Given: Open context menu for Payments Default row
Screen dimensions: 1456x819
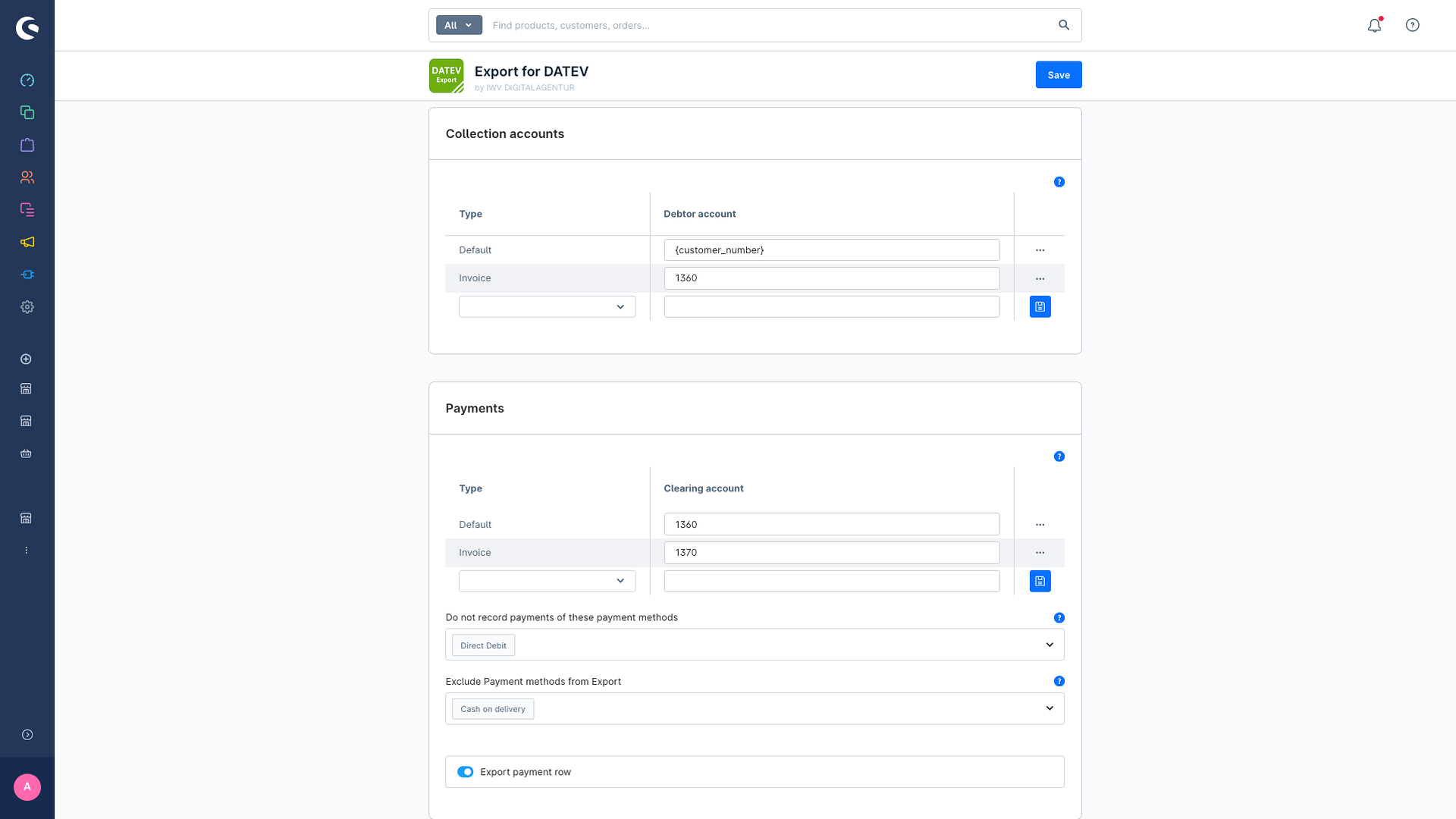Looking at the screenshot, I should tap(1040, 525).
